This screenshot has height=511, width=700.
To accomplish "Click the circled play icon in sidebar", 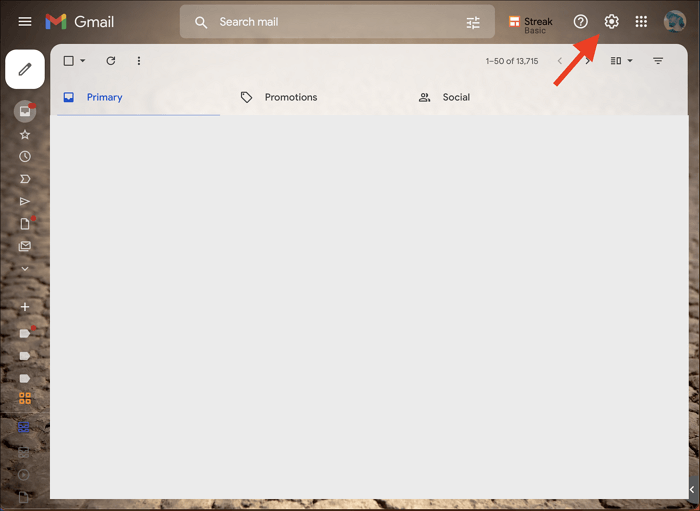I will (24, 474).
